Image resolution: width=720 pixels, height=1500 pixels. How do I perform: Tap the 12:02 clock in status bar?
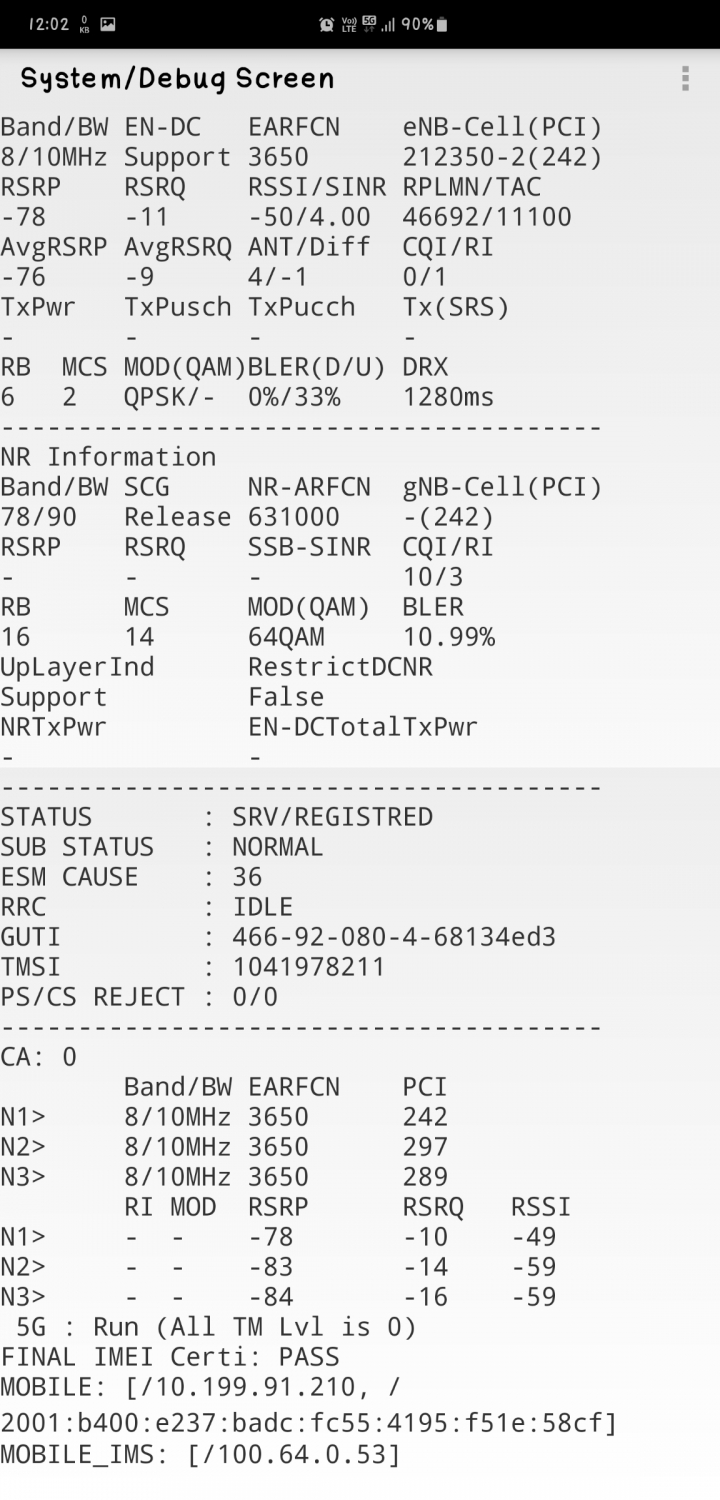[x=49, y=24]
